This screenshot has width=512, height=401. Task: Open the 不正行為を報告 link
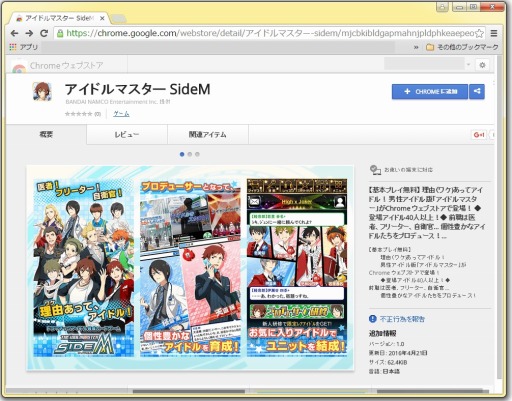[x=402, y=319]
